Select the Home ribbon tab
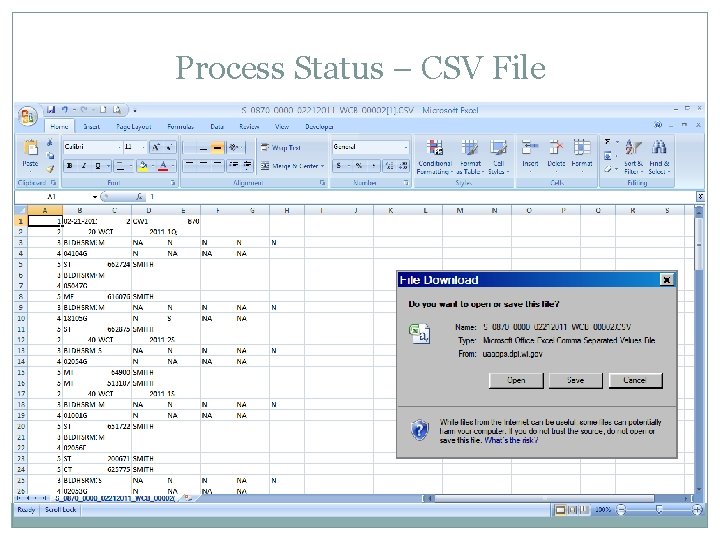The image size is (720, 540). coord(59,126)
